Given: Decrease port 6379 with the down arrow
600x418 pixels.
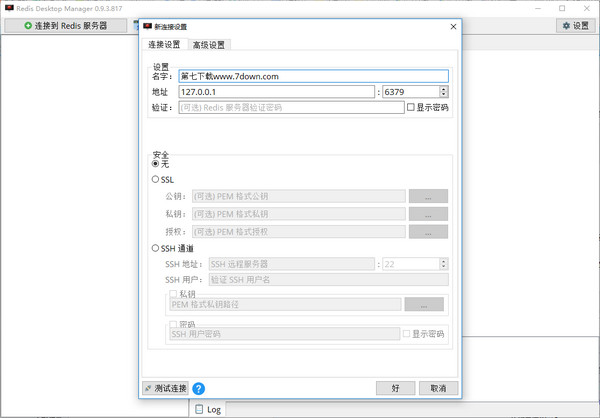Looking at the screenshot, I should point(443,95).
